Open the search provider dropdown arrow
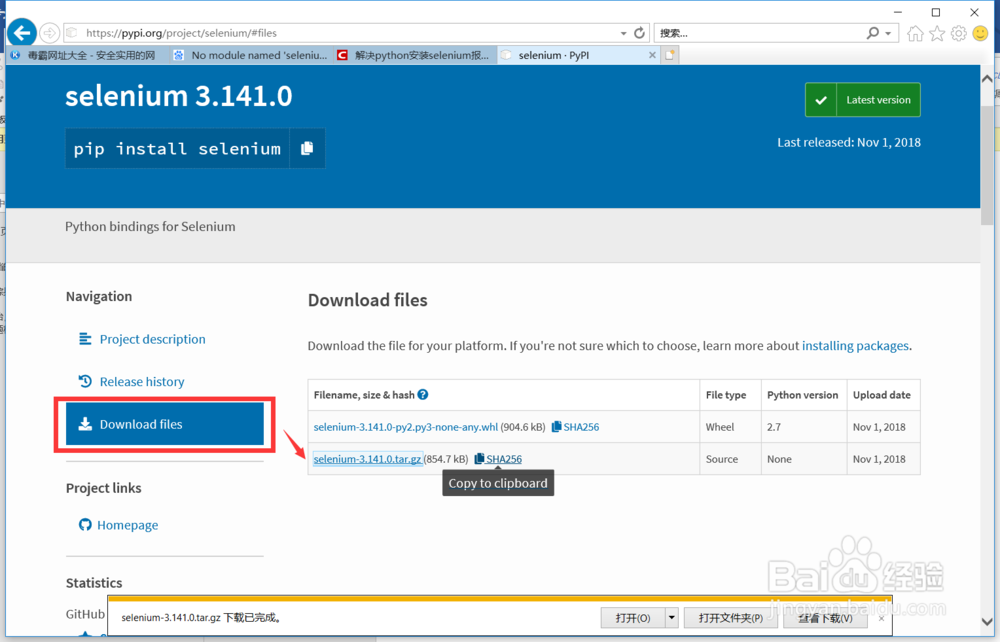Viewport: 1000px width, 642px height. [x=888, y=33]
